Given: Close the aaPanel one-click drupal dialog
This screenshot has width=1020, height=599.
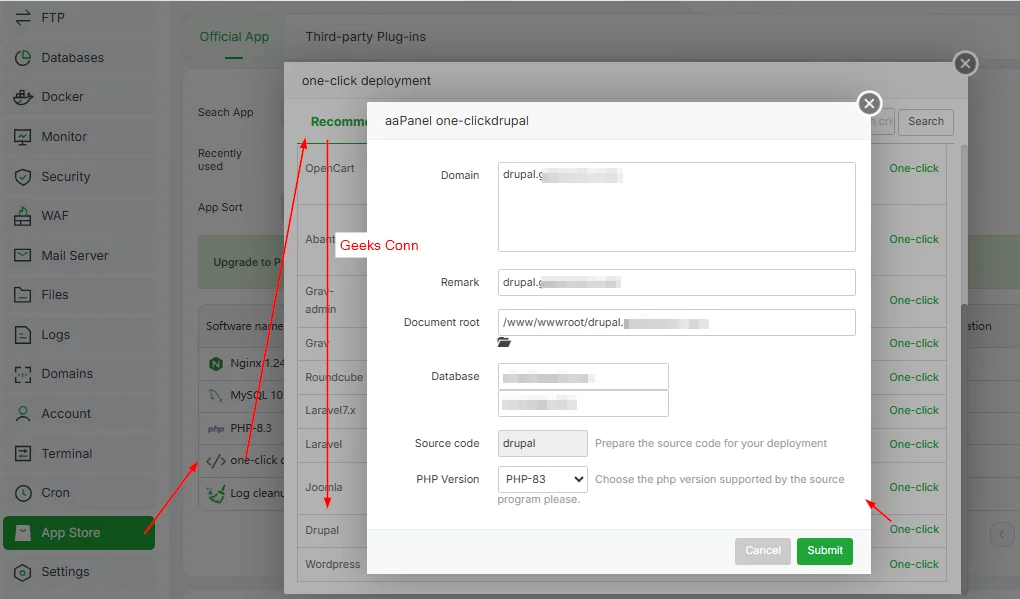Looking at the screenshot, I should pos(869,103).
